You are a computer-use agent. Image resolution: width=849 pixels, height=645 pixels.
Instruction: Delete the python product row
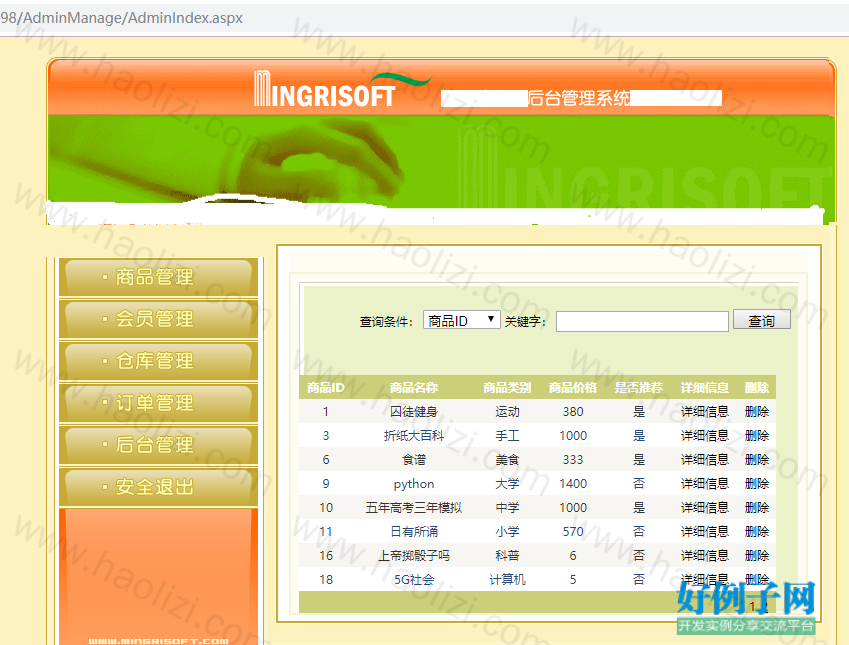[x=756, y=484]
